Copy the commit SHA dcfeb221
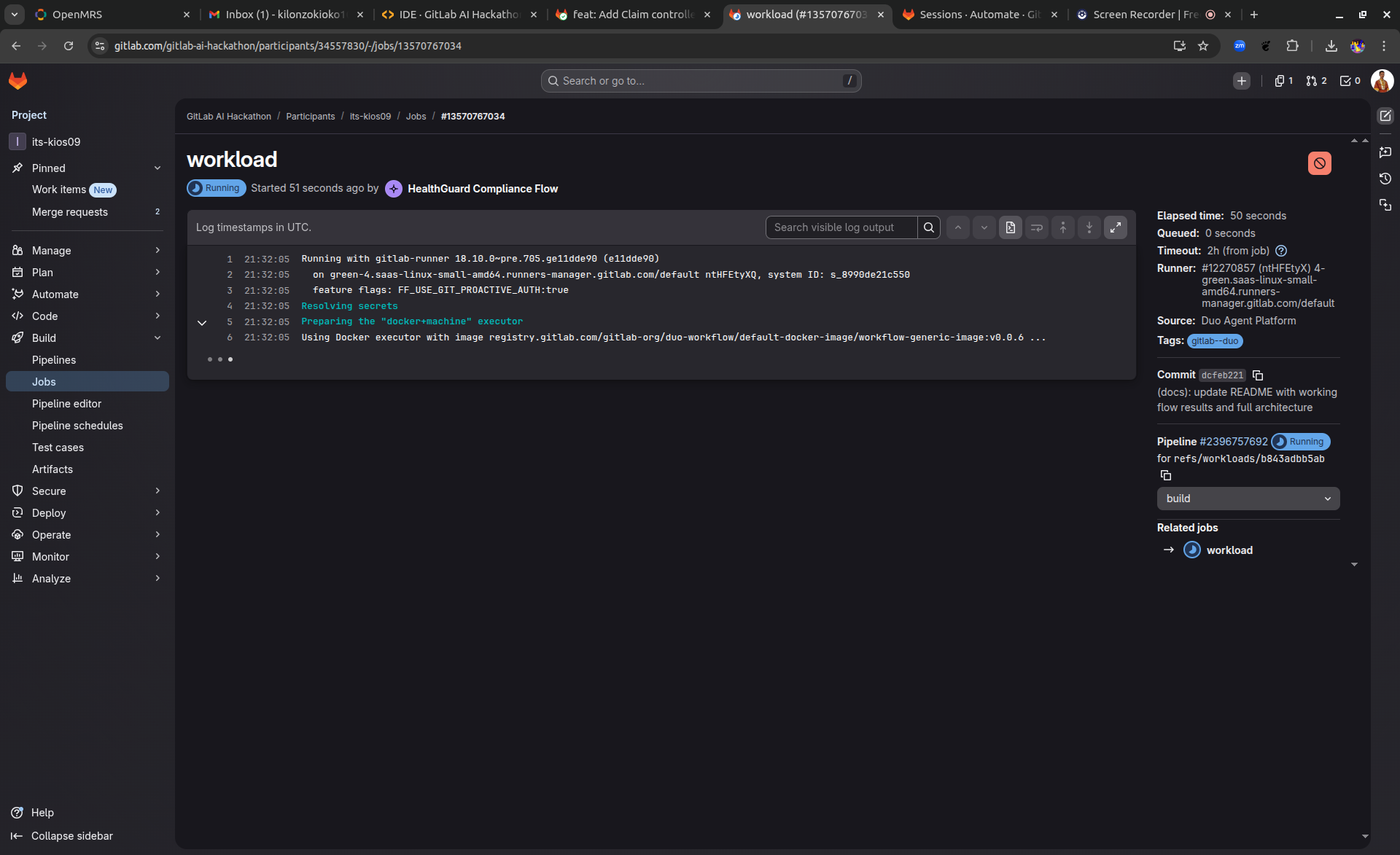This screenshot has width=1400, height=855. tap(1258, 375)
